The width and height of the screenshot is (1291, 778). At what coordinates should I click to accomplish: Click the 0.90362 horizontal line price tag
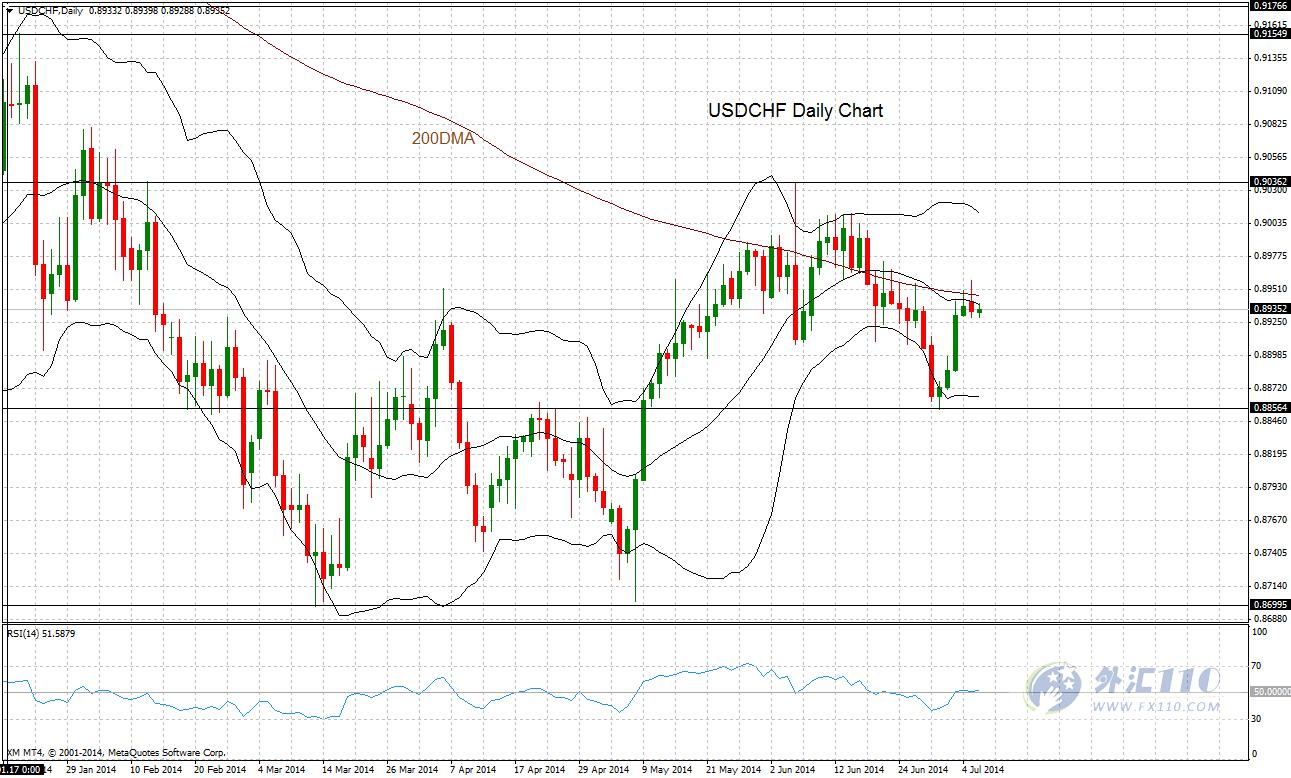click(x=1269, y=182)
